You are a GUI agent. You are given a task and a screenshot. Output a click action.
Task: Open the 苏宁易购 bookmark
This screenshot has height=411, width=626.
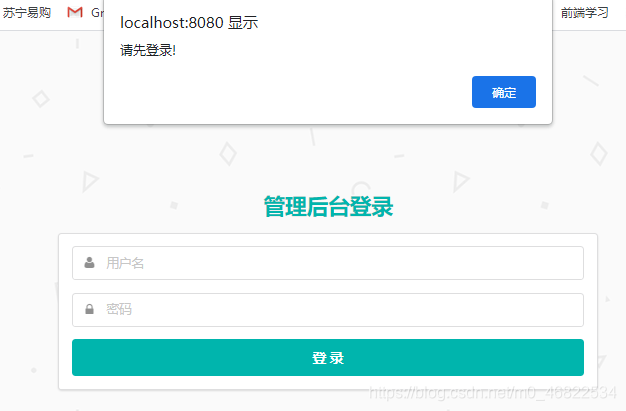(x=26, y=13)
